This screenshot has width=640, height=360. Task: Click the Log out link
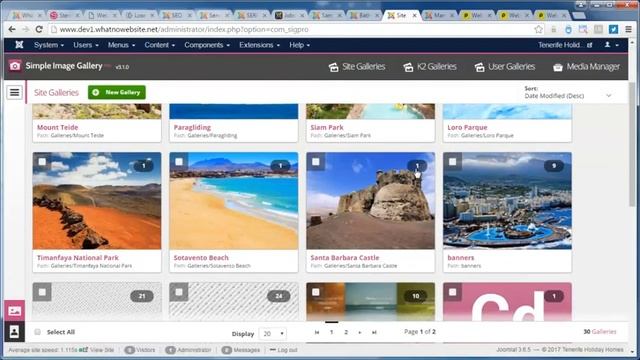point(283,350)
